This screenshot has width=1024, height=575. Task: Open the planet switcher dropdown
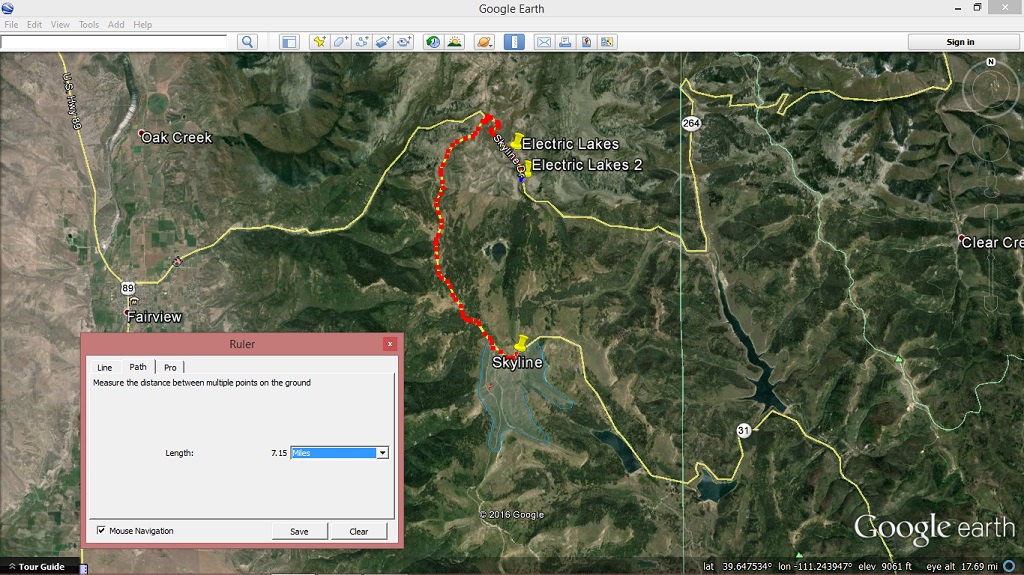pos(485,42)
